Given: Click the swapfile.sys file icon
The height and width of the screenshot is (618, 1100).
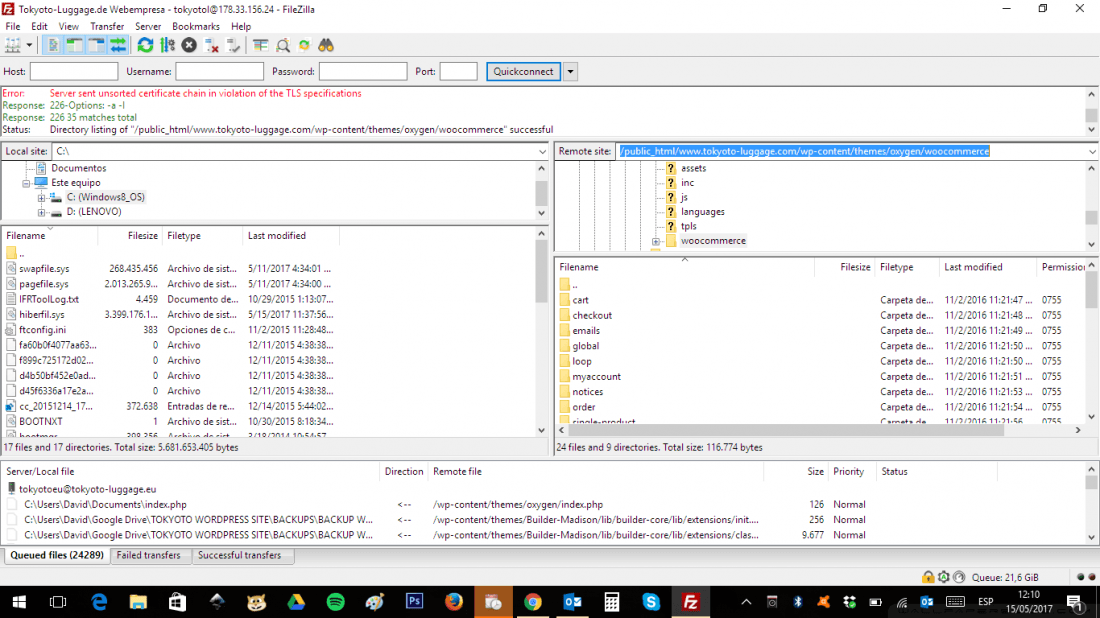Looking at the screenshot, I should [x=11, y=269].
